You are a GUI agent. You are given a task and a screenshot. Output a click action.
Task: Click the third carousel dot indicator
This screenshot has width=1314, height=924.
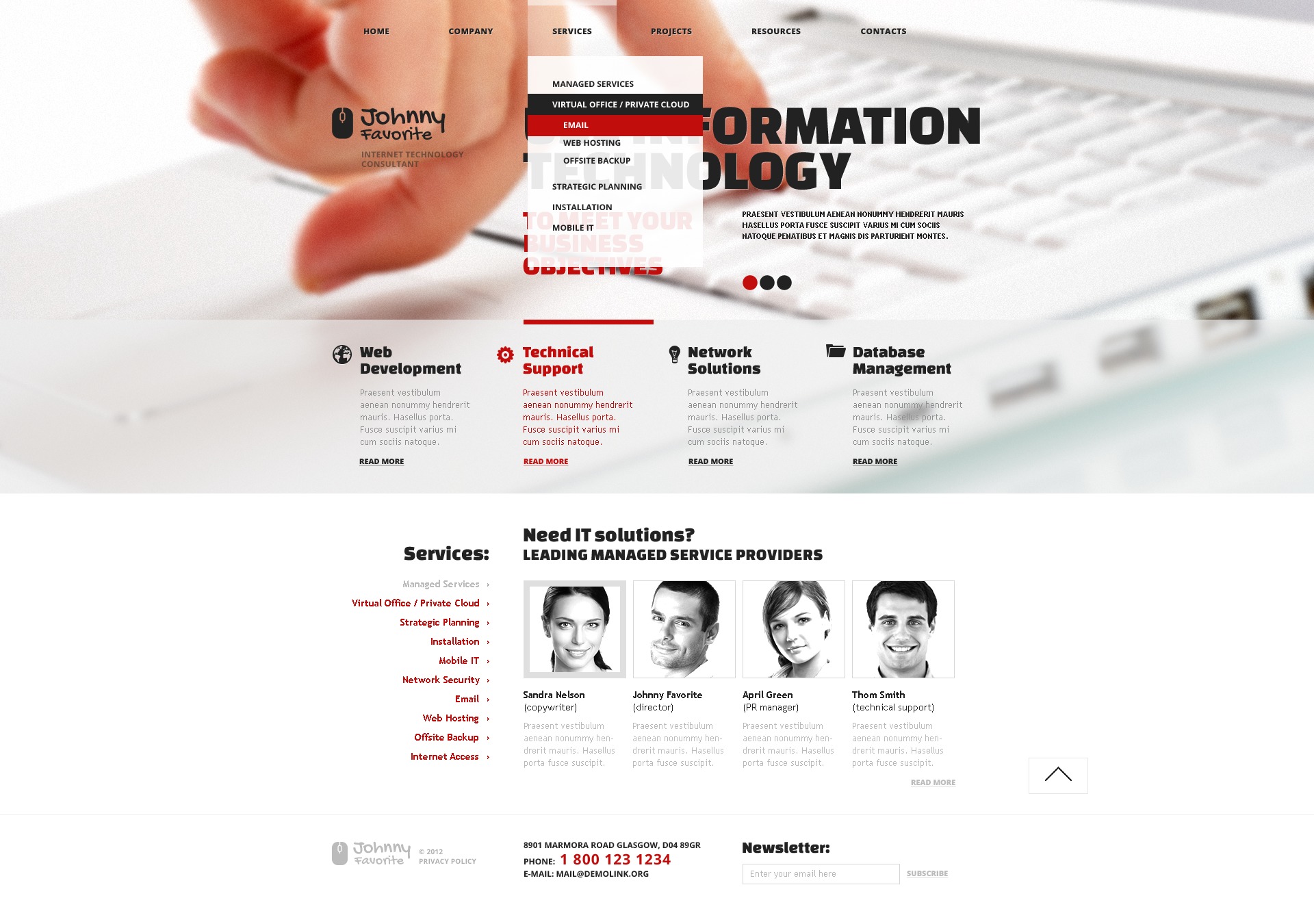coord(785,281)
